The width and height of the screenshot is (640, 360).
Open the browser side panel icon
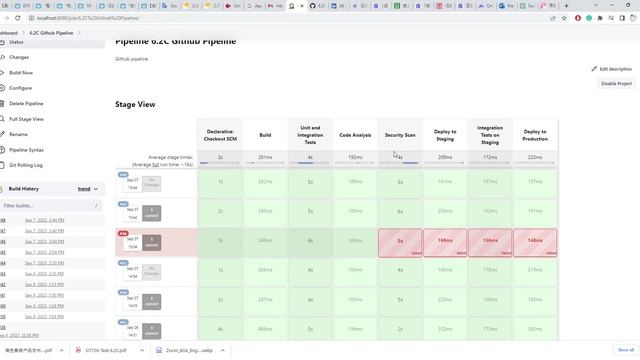click(622, 18)
